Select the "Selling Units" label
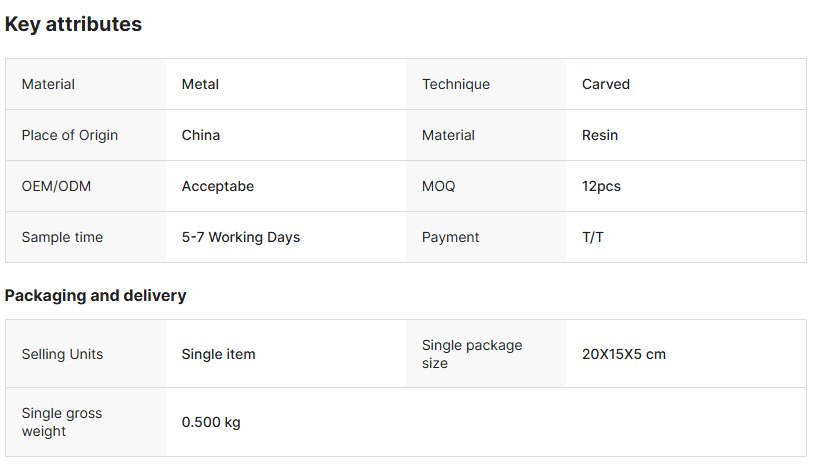Screen dimensions: 816x471 coord(62,354)
